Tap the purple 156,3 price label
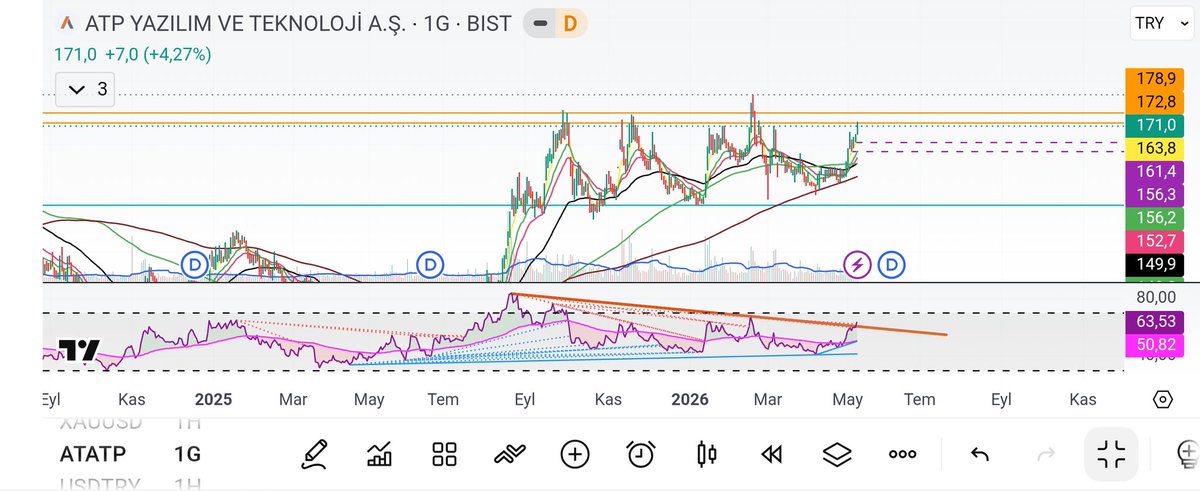Viewport: 1200px width, 491px height. [1155, 195]
